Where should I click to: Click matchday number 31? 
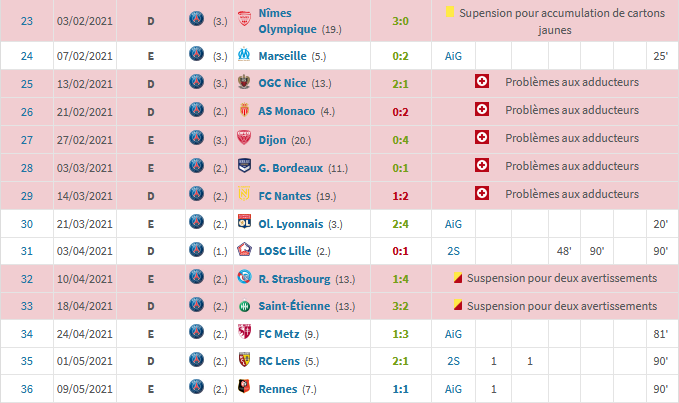(x=27, y=250)
